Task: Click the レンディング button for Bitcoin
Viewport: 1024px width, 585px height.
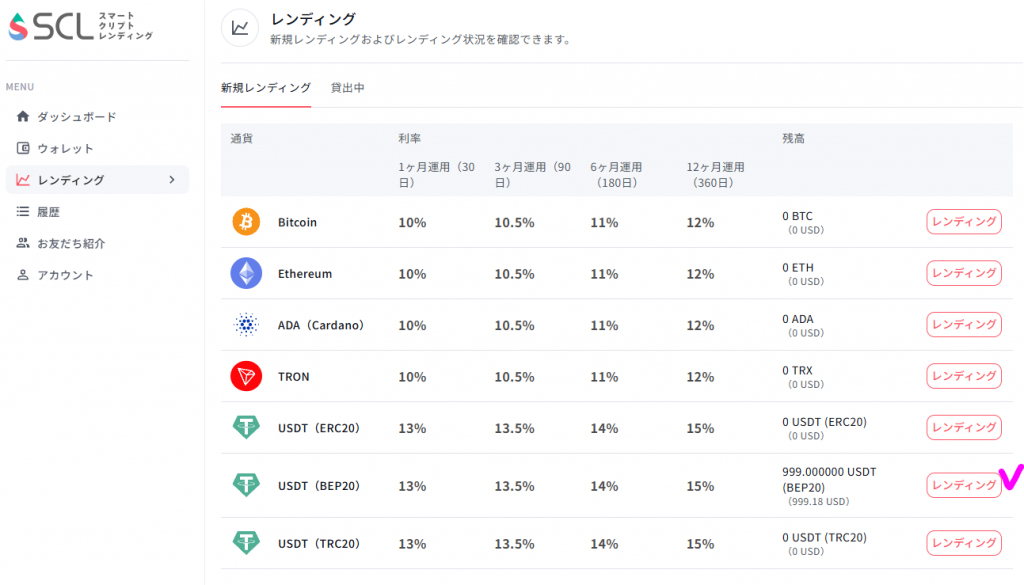Action: tap(963, 221)
